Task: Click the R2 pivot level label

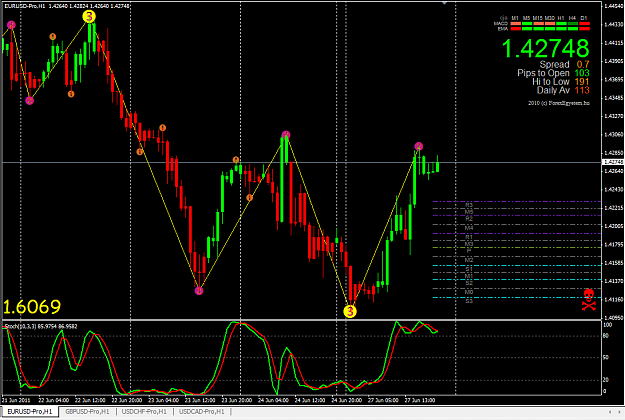Action: point(469,218)
